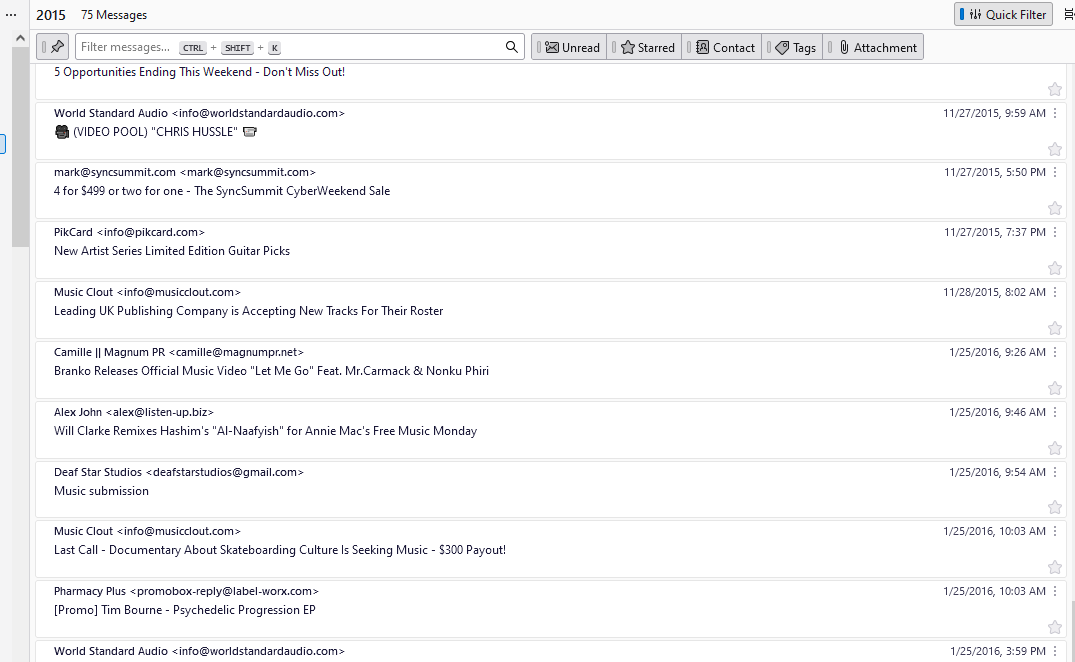Viewport: 1075px width, 662px height.
Task: Open more options for 11/28/2015 Music Clout message
Action: [1055, 292]
